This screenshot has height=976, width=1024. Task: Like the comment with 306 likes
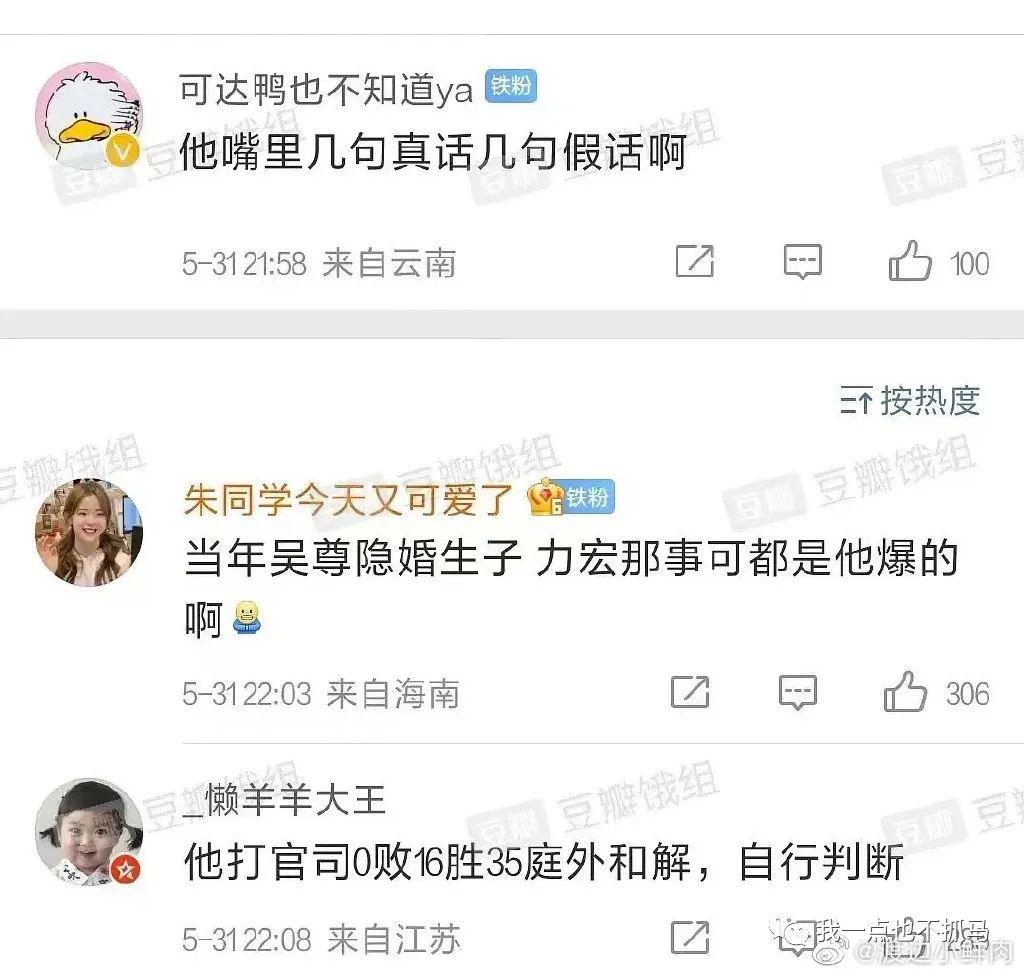pos(904,691)
